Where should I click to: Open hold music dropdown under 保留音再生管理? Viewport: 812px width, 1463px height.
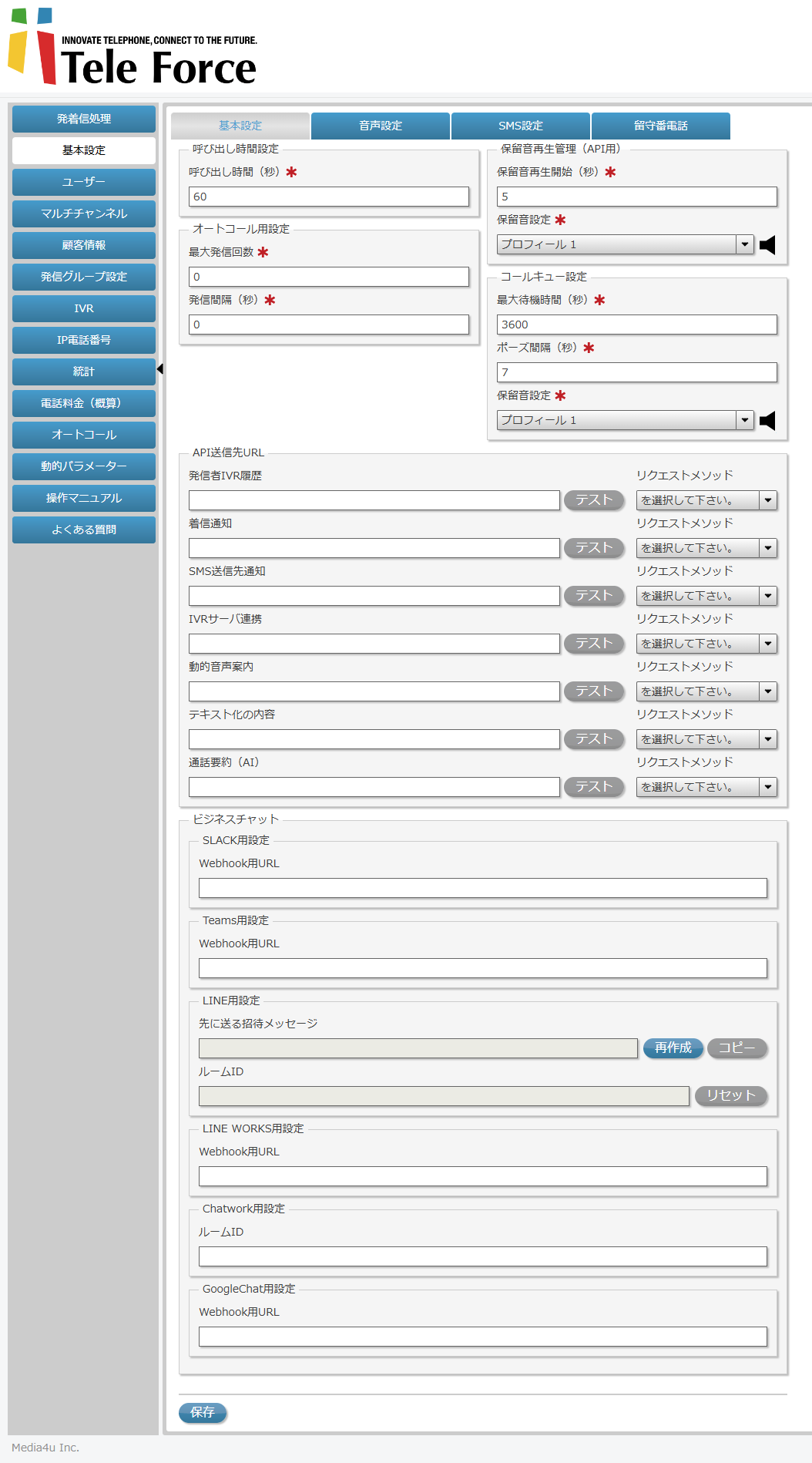[x=625, y=245]
